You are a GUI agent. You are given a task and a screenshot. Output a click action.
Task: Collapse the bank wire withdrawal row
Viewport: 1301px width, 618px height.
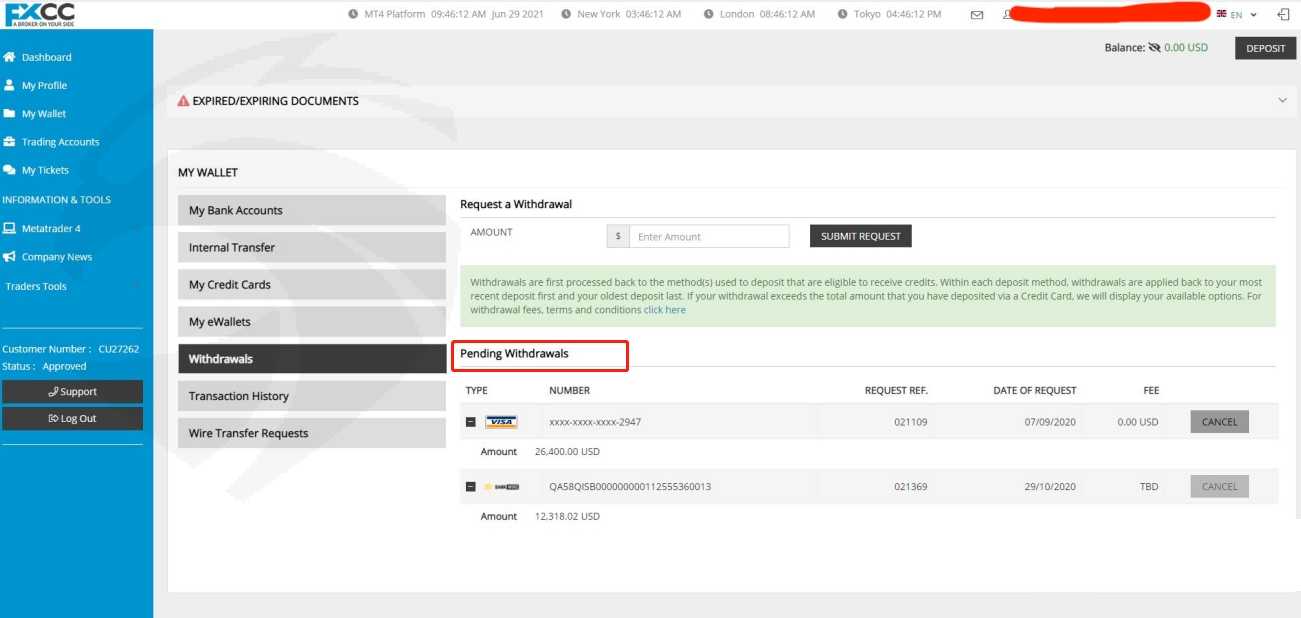[471, 487]
